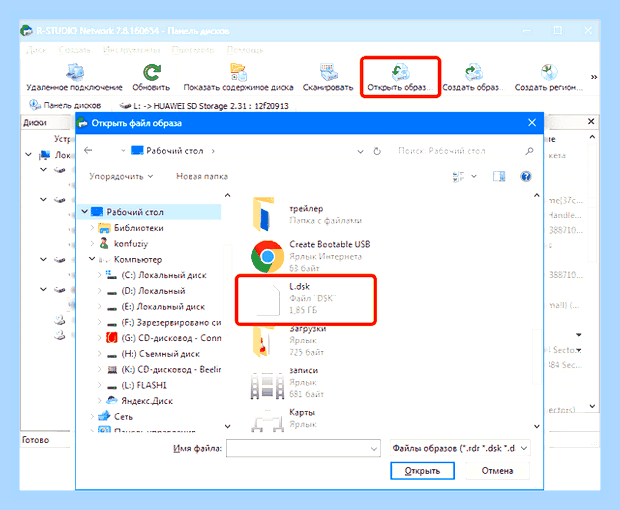Open the Упорядочить dropdown
Viewport: 620px width, 510px height.
pyautogui.click(x=121, y=176)
